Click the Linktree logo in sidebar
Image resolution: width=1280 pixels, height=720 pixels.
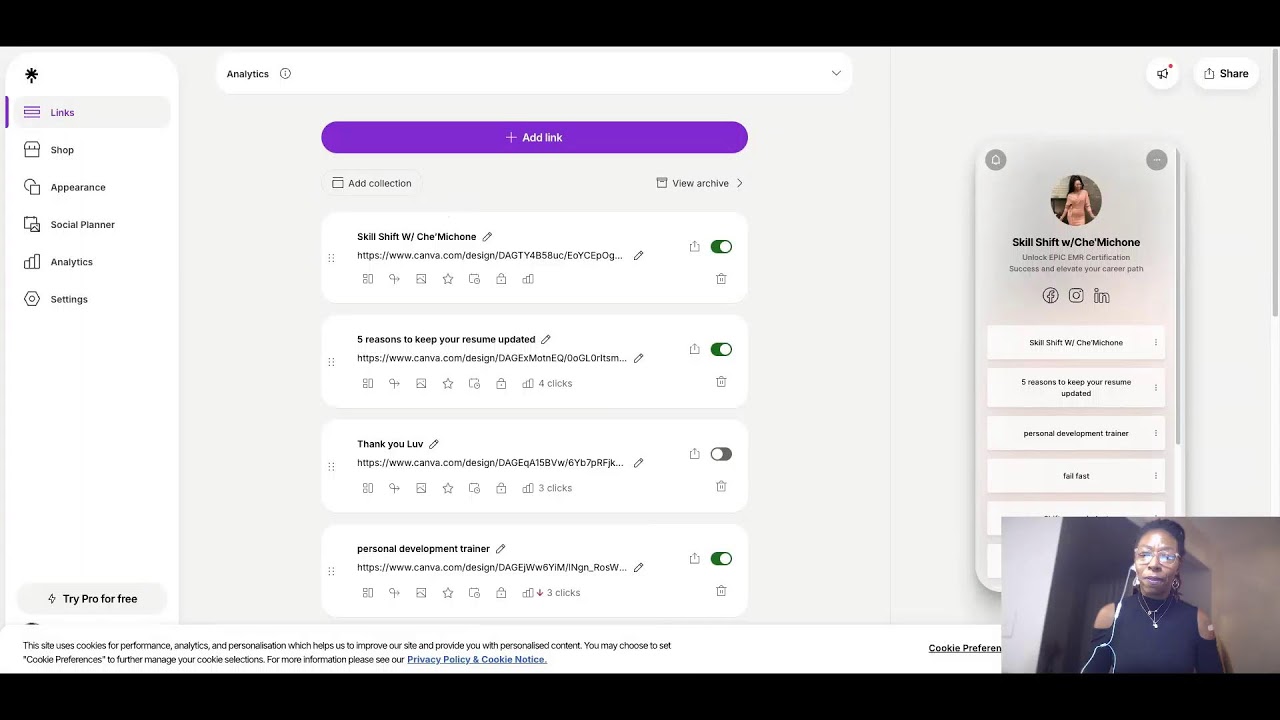[x=31, y=75]
